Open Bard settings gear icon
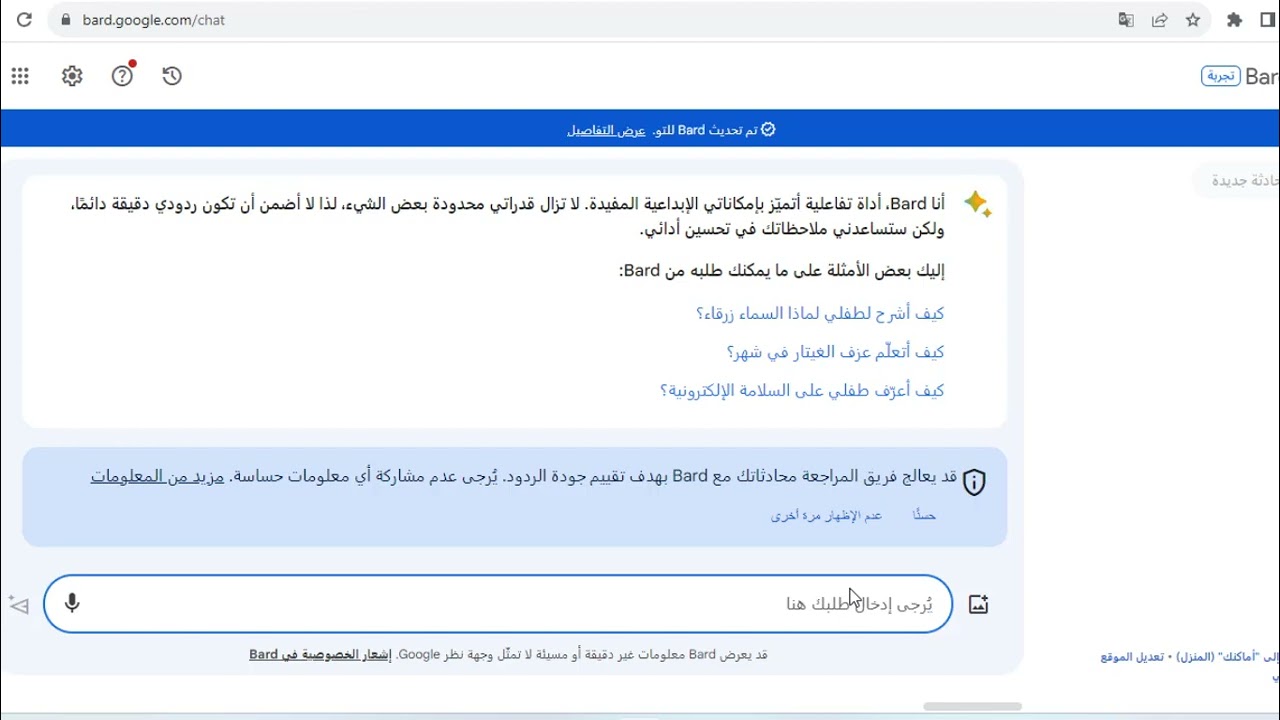1280x720 pixels. (x=72, y=76)
